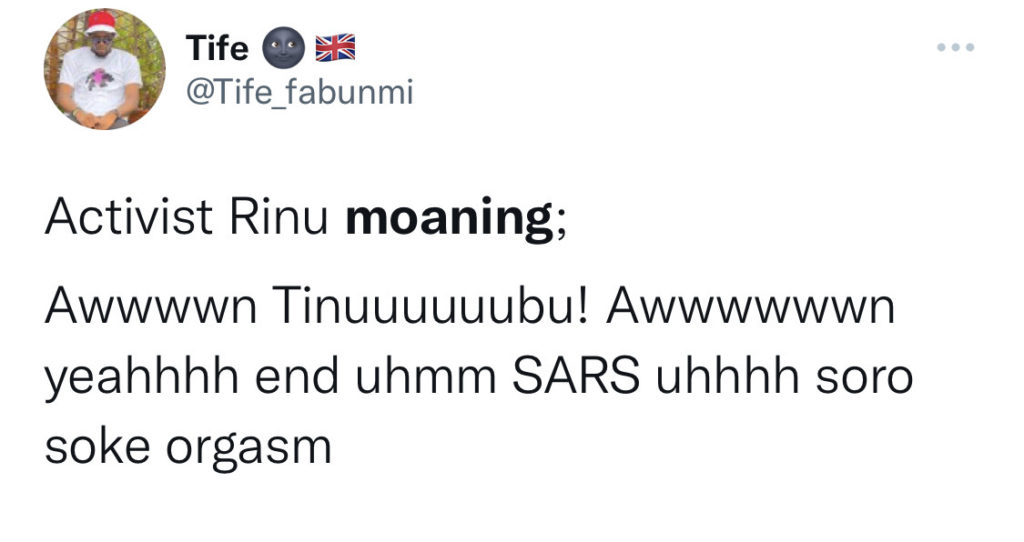The image size is (1024, 542).
Task: Click the longer "Awwwwwwwn" at line end
Action: point(748,312)
